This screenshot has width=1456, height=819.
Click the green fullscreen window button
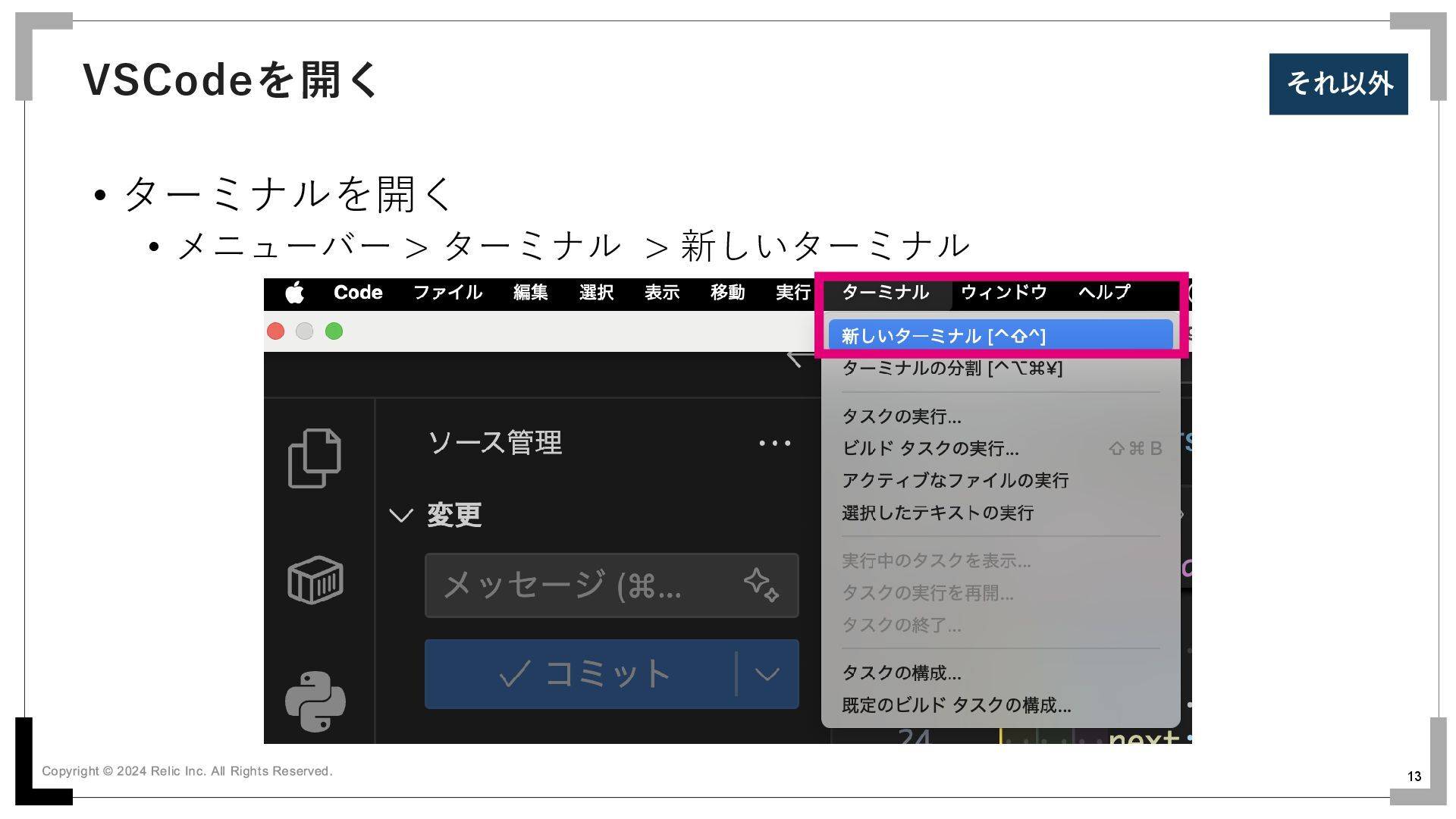(334, 331)
